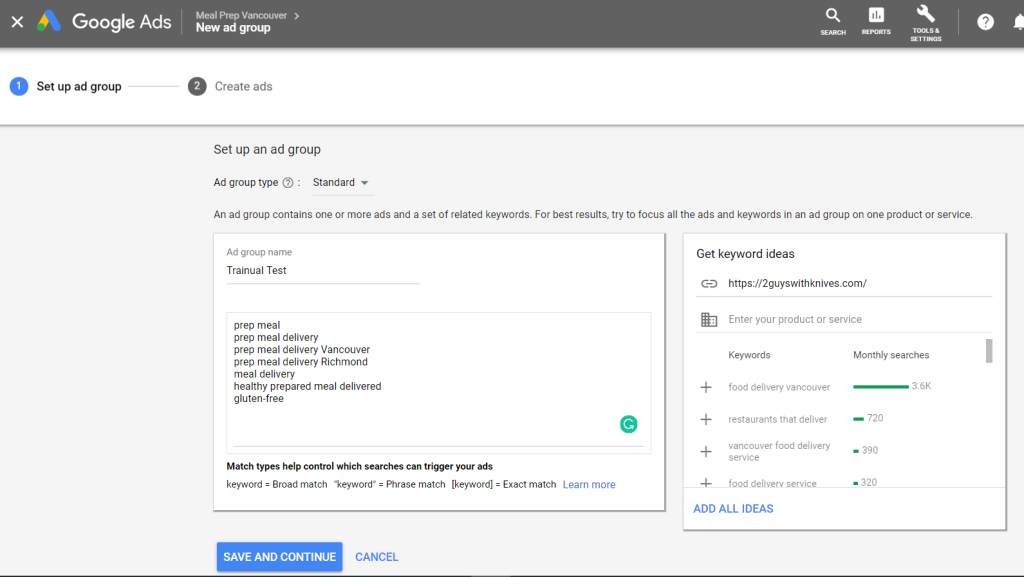
Task: Open the notifications bell icon
Action: [x=1017, y=23]
